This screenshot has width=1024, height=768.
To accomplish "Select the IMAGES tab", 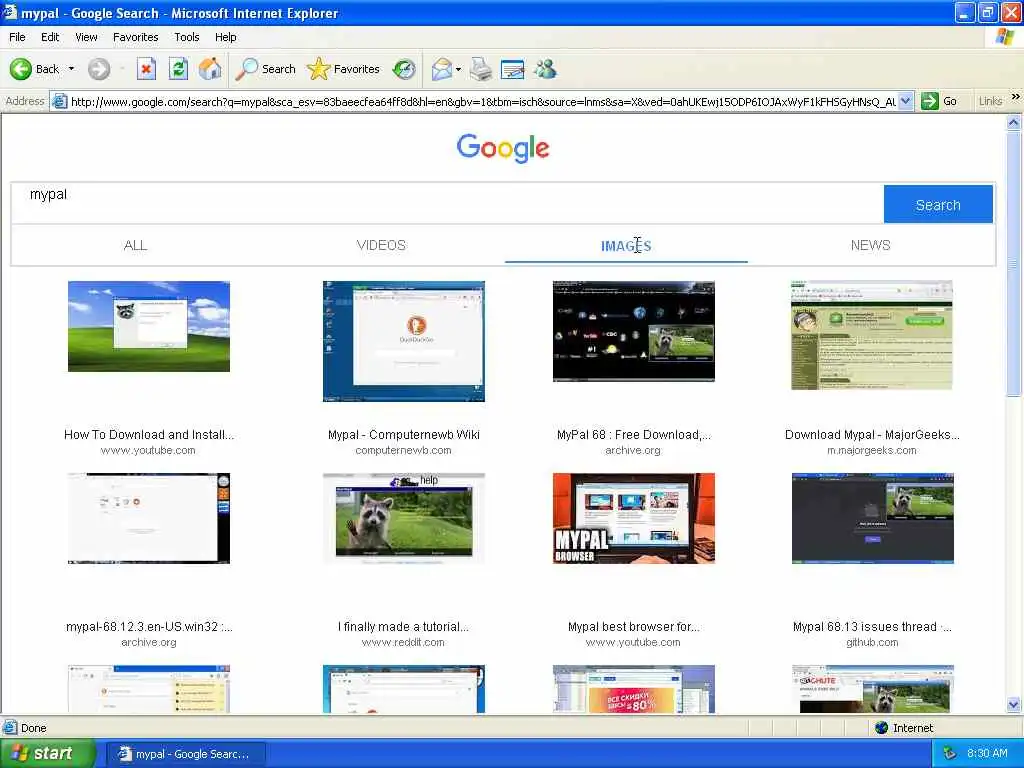I will pyautogui.click(x=626, y=246).
